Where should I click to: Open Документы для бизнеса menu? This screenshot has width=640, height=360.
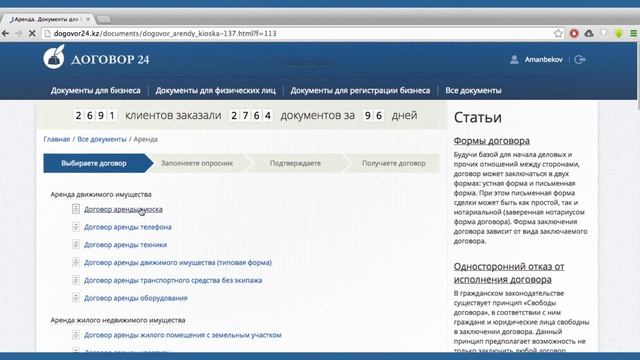point(96,91)
